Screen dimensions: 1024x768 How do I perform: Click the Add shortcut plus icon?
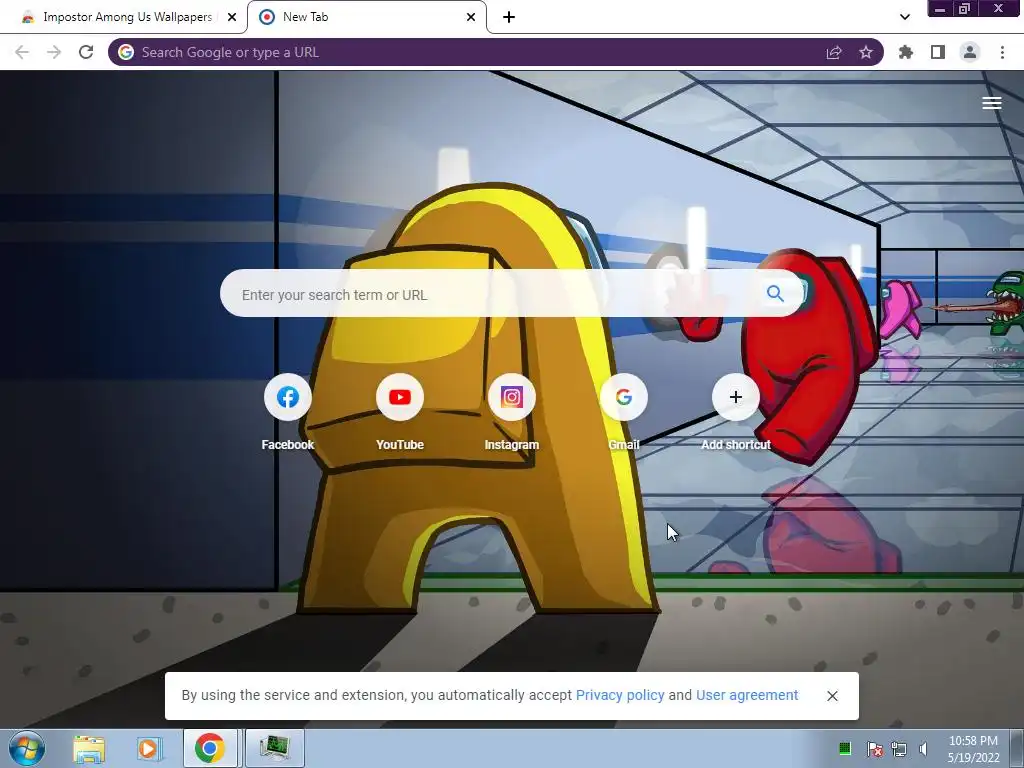(x=735, y=397)
